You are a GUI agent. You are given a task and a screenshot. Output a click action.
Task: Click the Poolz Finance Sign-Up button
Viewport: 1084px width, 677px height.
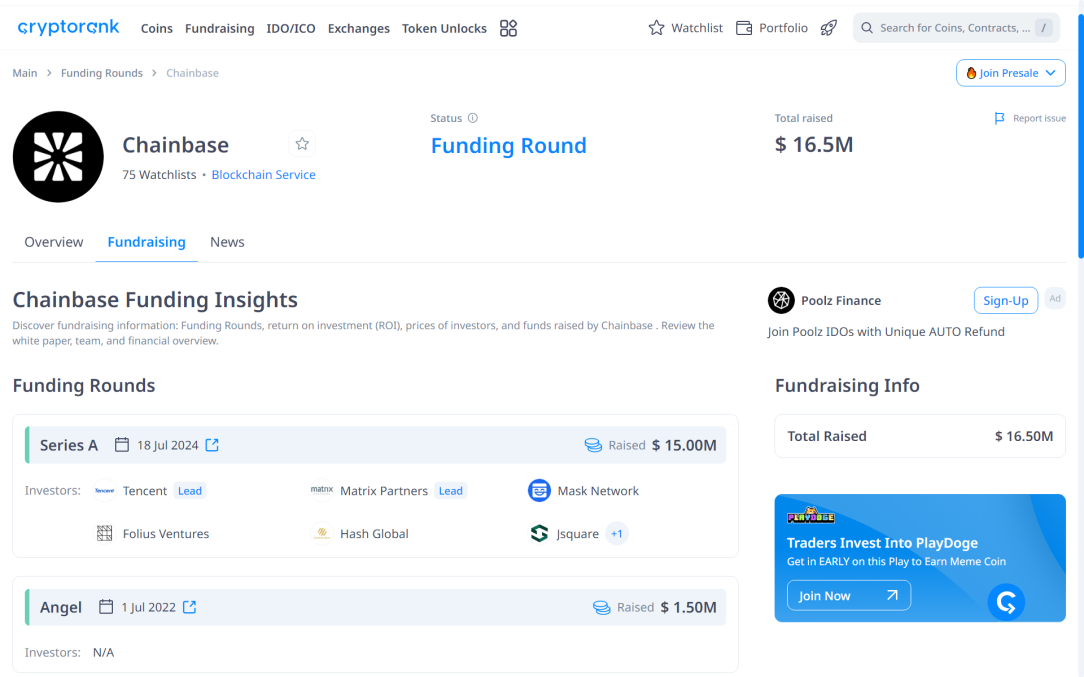click(1006, 300)
